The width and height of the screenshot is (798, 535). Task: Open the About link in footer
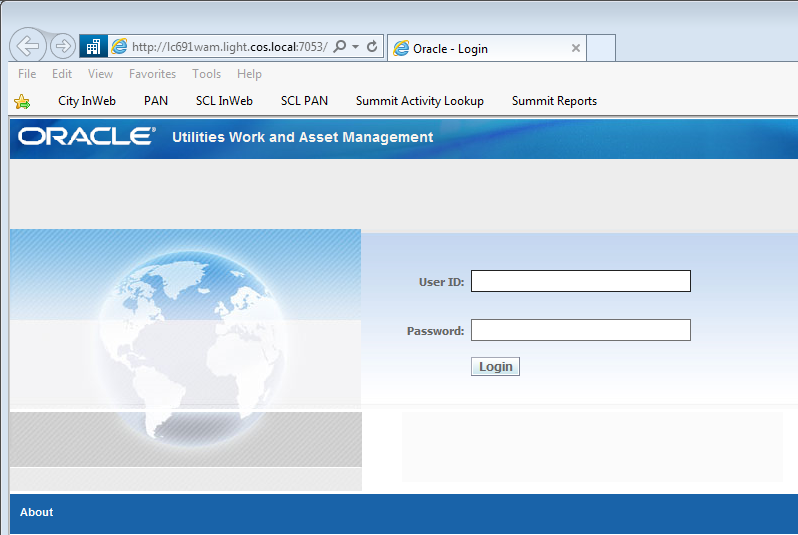point(37,512)
